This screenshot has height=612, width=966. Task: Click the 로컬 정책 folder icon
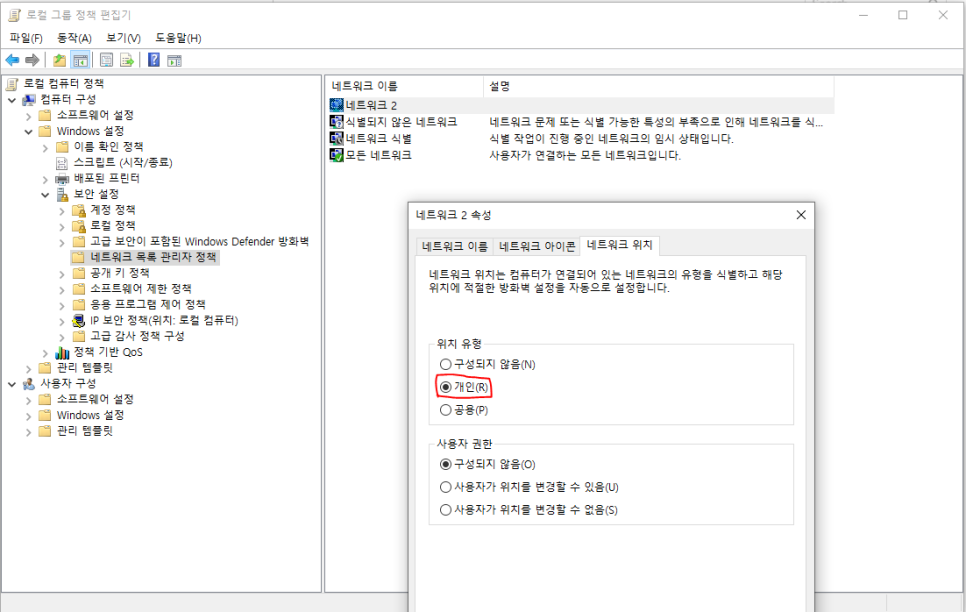[x=78, y=226]
